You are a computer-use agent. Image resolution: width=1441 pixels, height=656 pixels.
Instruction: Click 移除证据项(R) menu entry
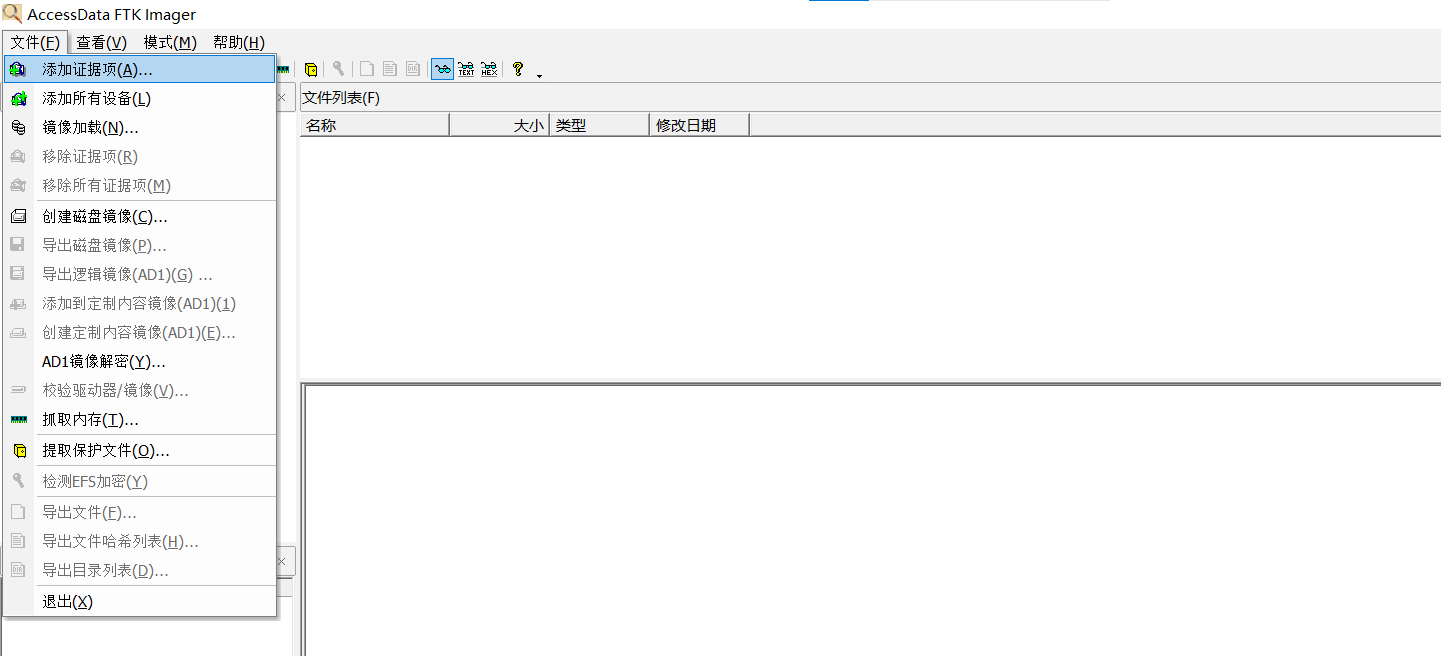point(139,156)
